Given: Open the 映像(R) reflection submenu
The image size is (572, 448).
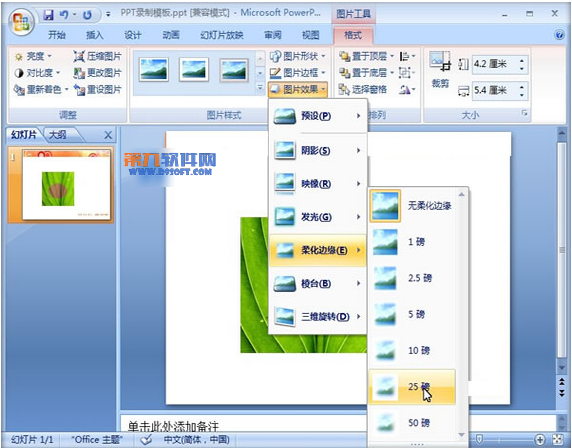Looking at the screenshot, I should point(317,184).
